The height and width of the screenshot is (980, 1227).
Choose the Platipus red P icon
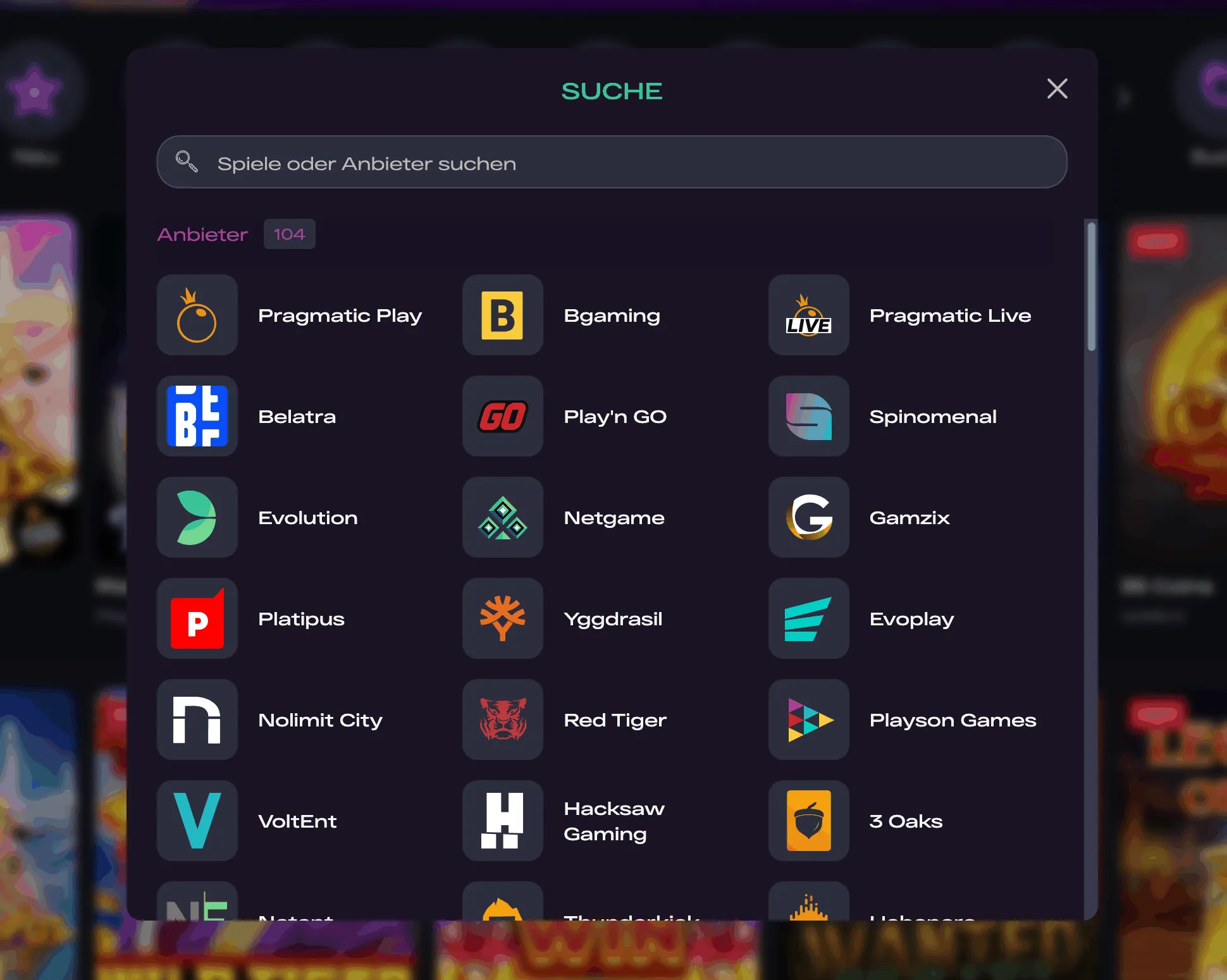(x=197, y=618)
